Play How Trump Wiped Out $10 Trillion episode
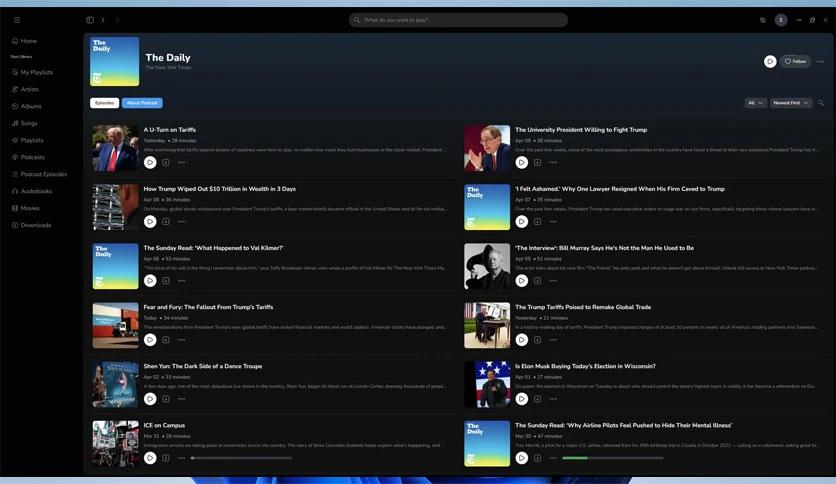Viewport: 836px width, 484px height. click(x=150, y=222)
